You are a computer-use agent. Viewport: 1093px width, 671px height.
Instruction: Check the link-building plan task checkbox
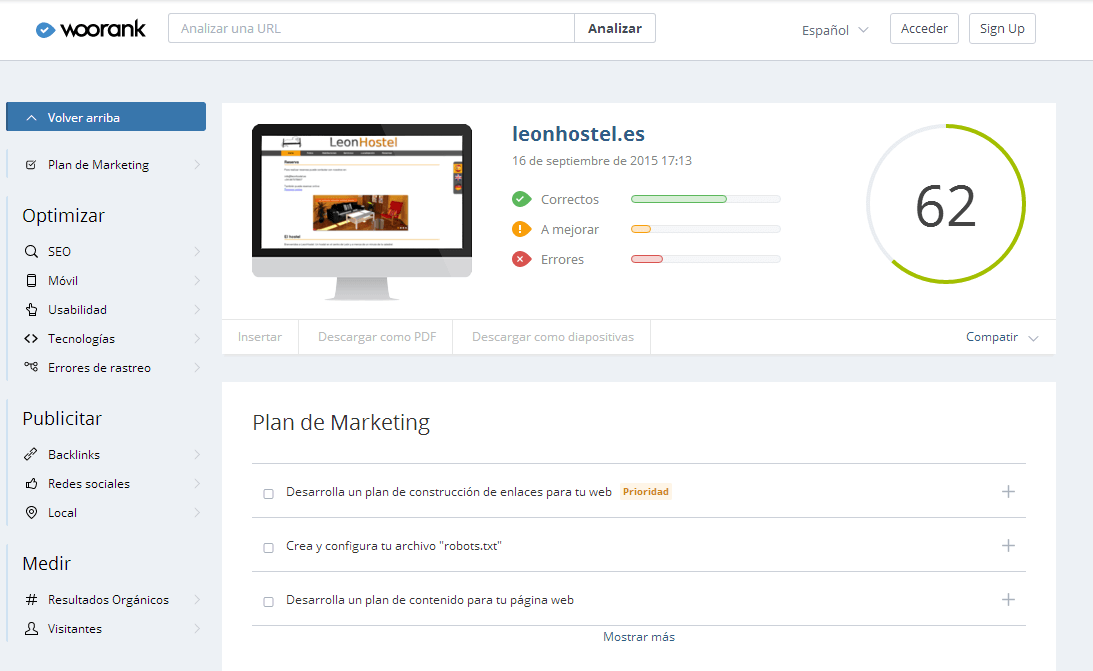268,494
